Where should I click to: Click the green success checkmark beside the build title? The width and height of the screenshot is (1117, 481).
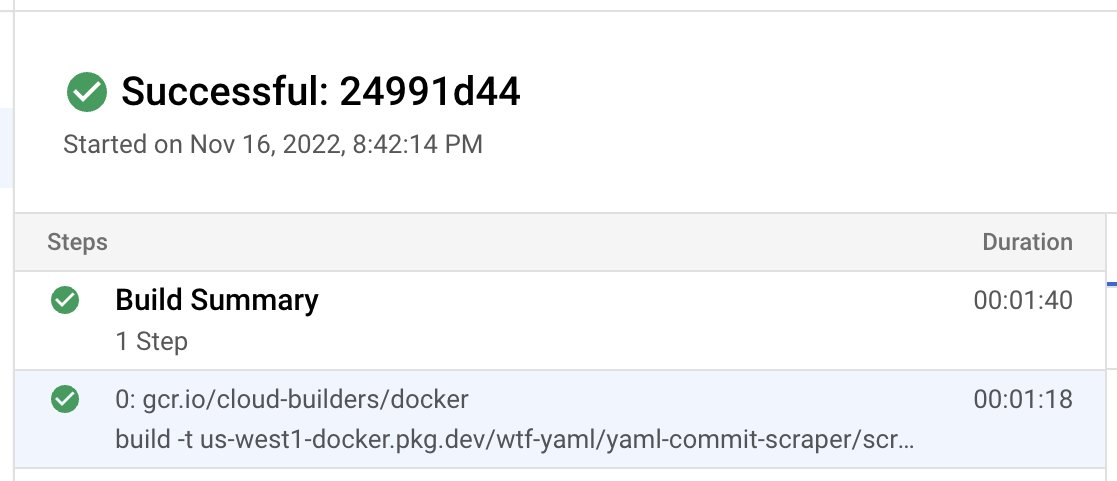[87, 93]
